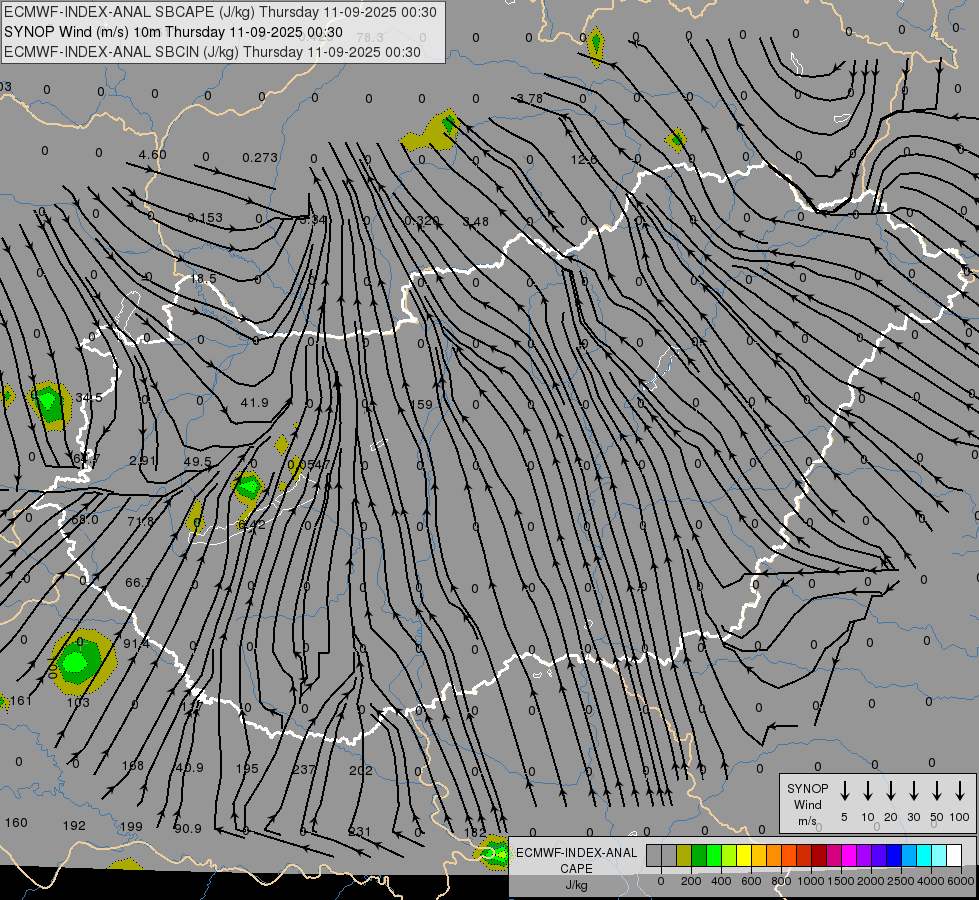979x900 pixels.
Task: Click the map value '4.60'
Action: 152,154
